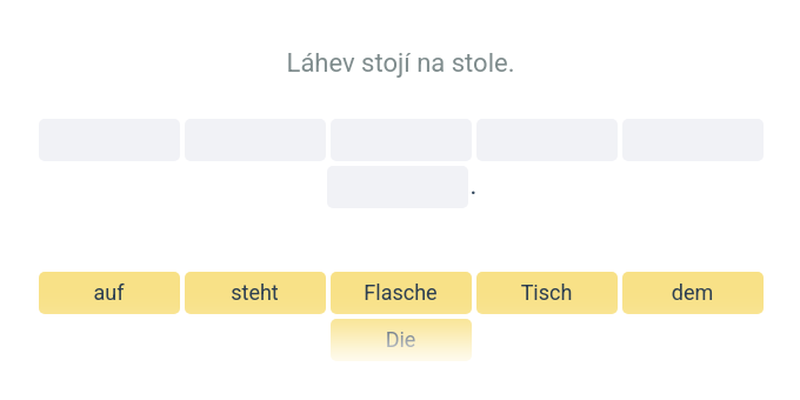This screenshot has height=400, width=800.
Task: Click the second empty answer slot
Action: [x=255, y=140]
